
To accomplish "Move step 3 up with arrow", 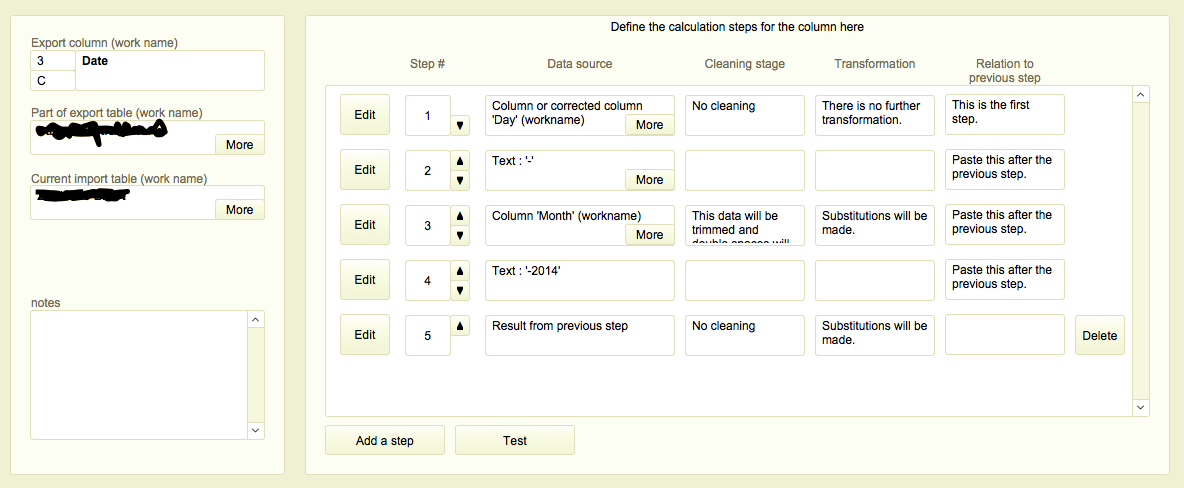I will 460,215.
